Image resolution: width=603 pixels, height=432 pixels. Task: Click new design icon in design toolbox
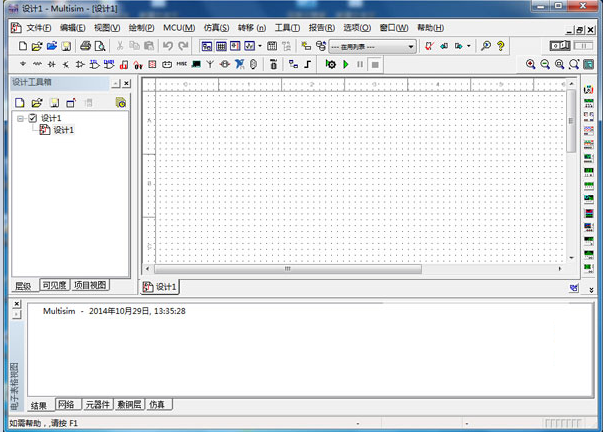coord(21,102)
